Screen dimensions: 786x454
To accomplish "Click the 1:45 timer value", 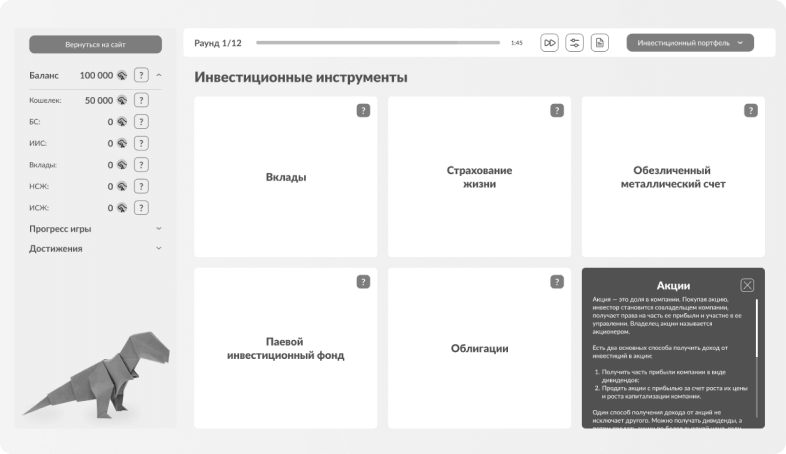I will [x=516, y=43].
